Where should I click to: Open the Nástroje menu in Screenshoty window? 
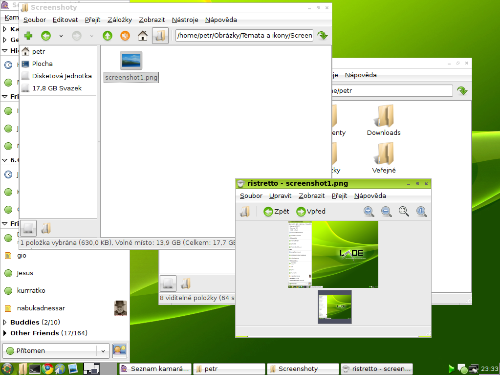click(185, 20)
